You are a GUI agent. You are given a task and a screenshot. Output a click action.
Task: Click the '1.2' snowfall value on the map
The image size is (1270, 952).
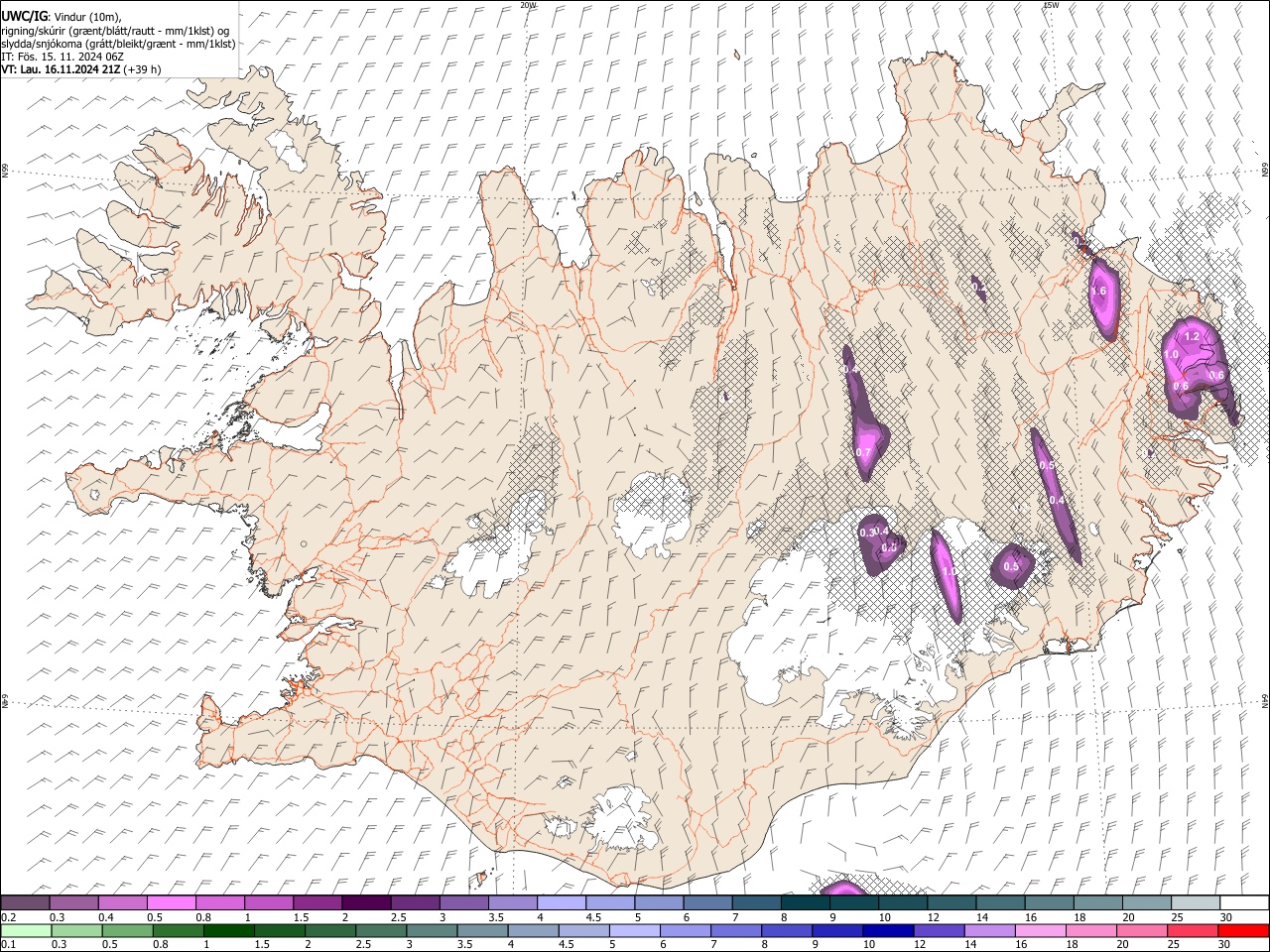pos(1193,337)
